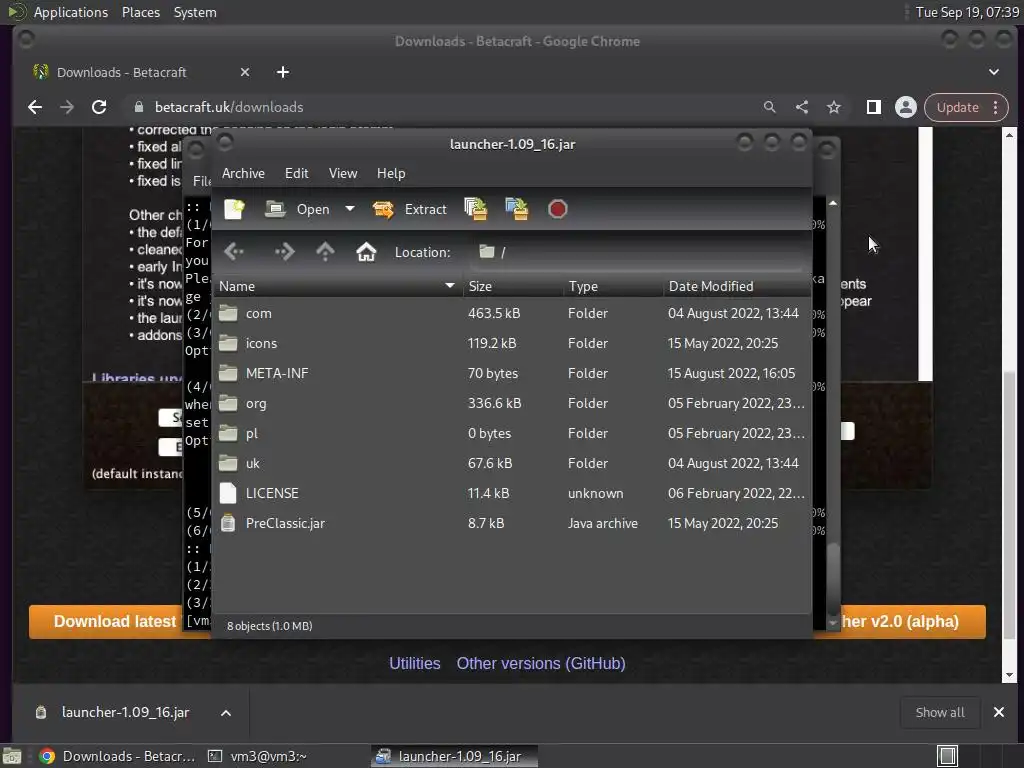Open Other versions (GitHub) link
The width and height of the screenshot is (1024, 768).
coord(541,664)
